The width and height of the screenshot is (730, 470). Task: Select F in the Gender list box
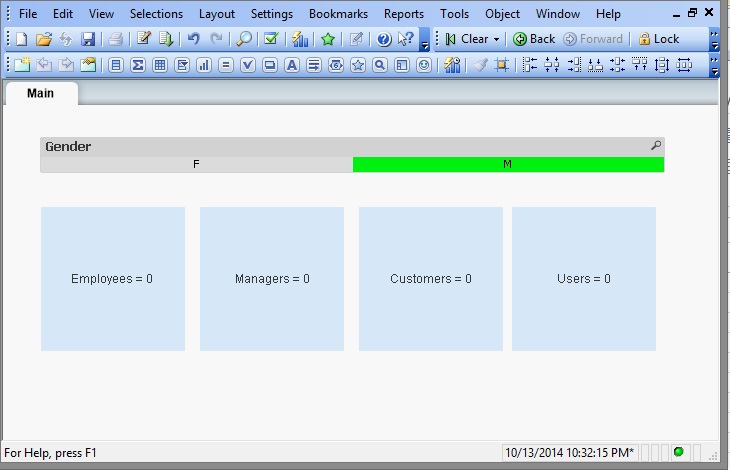[196, 164]
